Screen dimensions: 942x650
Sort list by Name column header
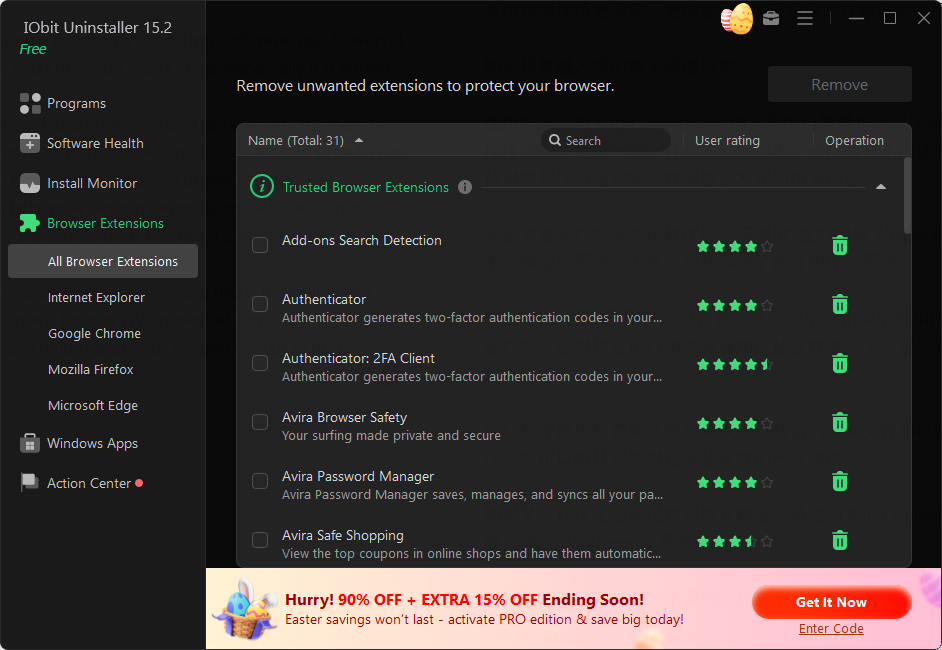click(x=296, y=141)
